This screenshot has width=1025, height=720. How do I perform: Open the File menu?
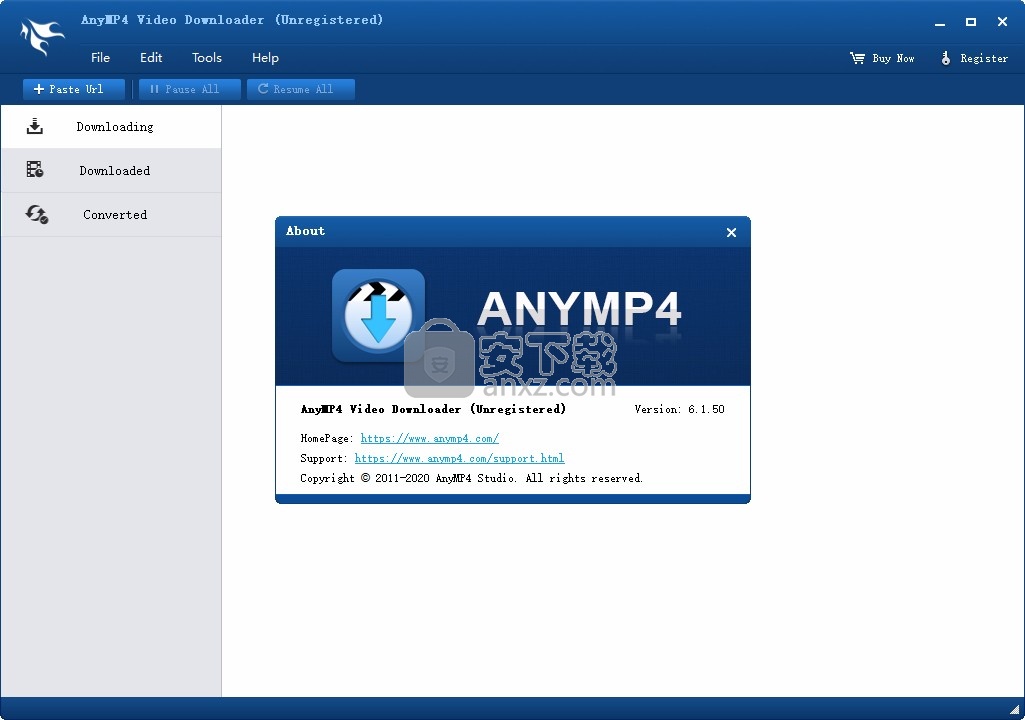point(100,58)
